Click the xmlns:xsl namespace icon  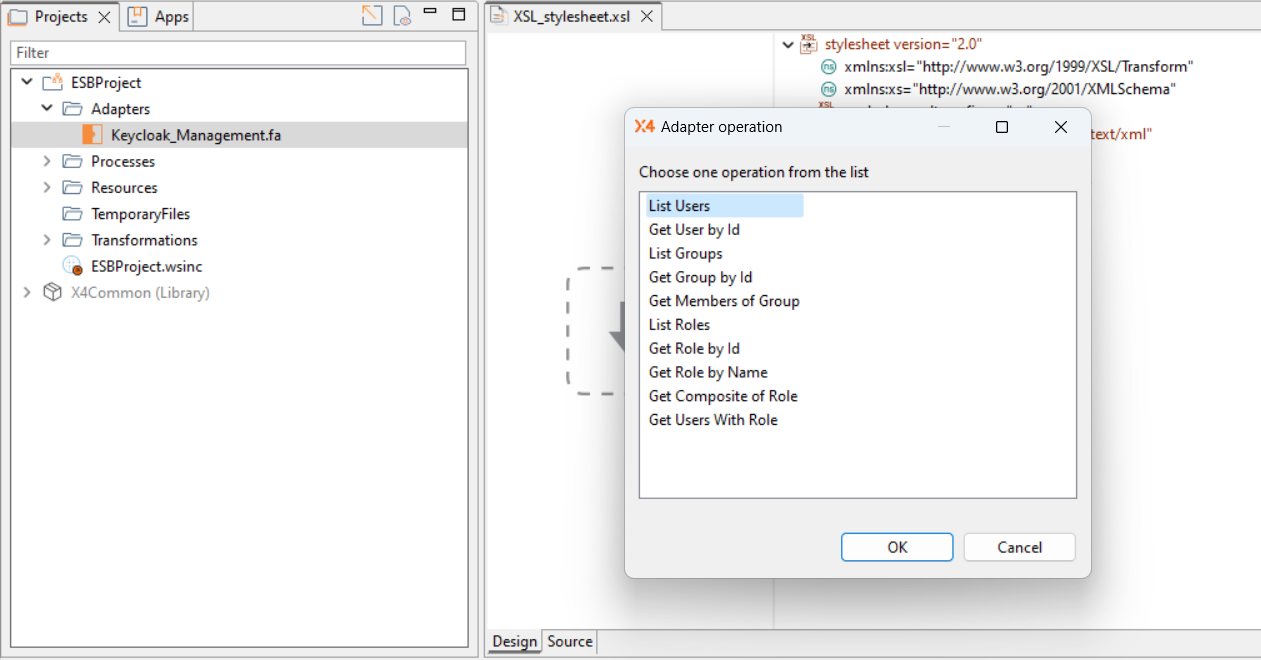[829, 66]
